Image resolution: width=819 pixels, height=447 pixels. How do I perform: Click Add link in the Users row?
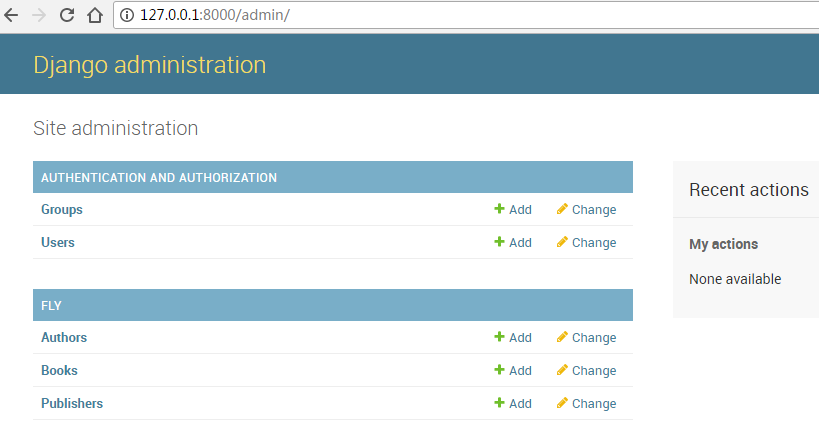point(520,242)
